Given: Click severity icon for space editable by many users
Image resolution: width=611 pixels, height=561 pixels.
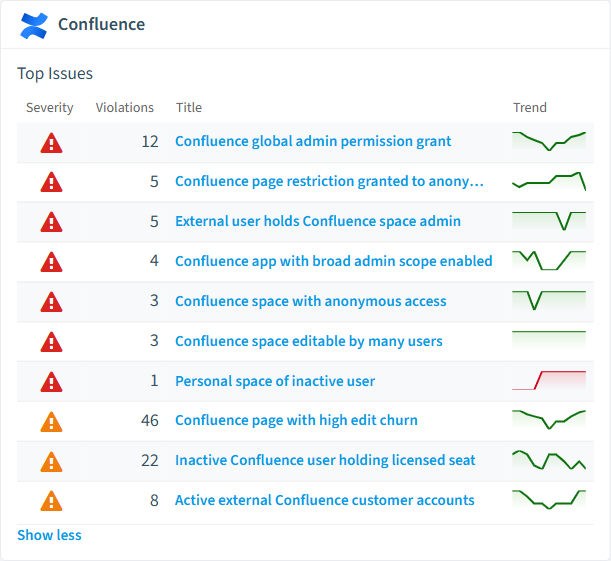Looking at the screenshot, I should point(51,342).
